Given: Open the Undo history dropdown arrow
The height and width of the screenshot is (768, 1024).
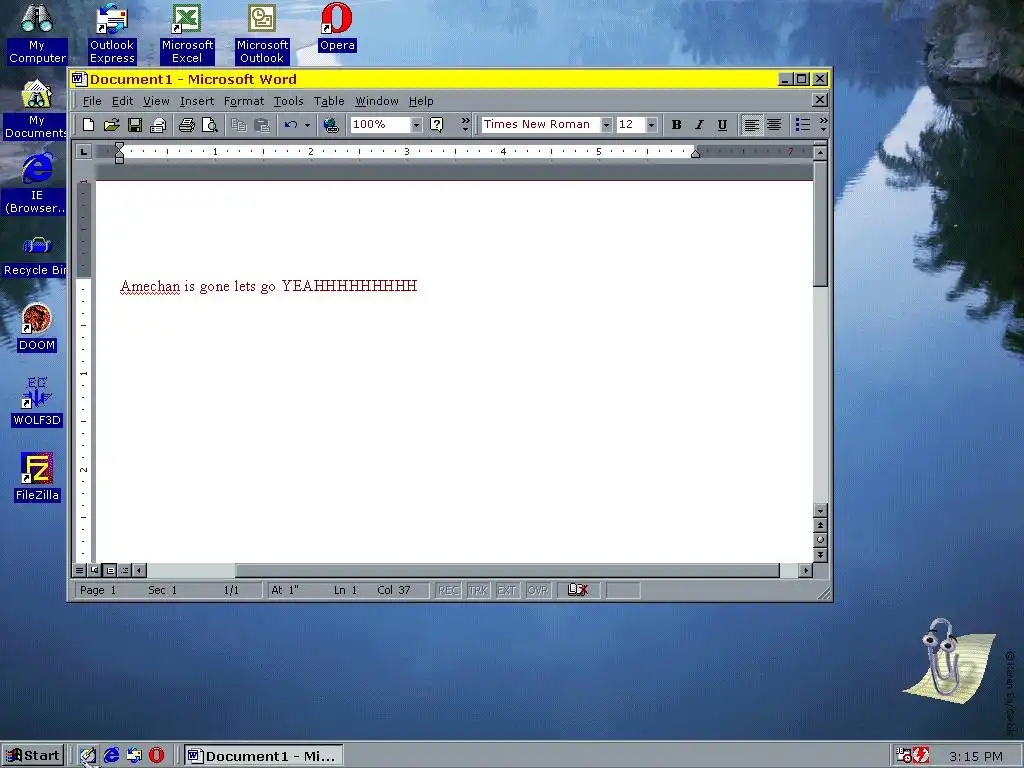Looking at the screenshot, I should point(308,125).
